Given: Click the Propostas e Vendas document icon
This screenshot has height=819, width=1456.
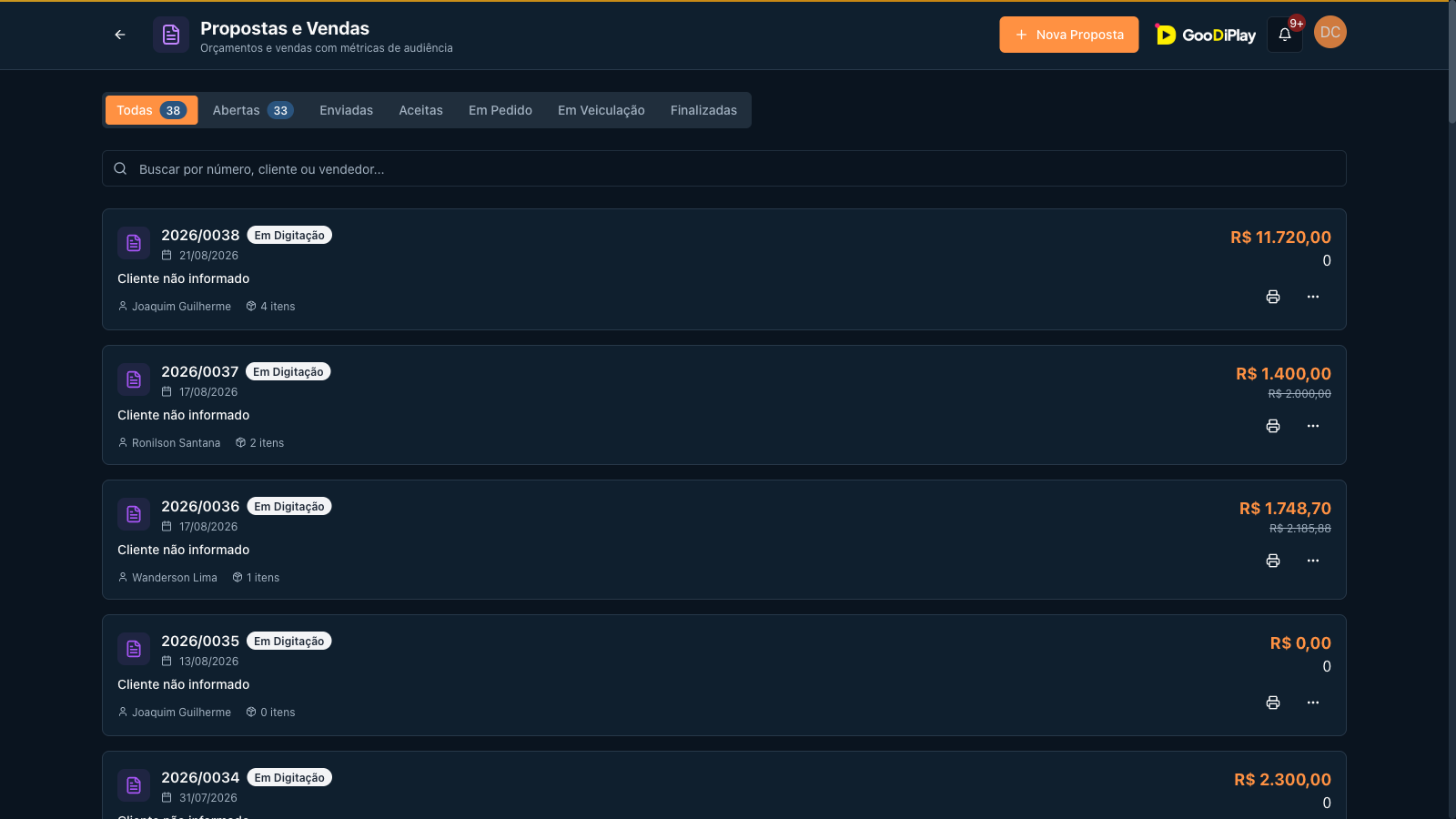Looking at the screenshot, I should [171, 35].
